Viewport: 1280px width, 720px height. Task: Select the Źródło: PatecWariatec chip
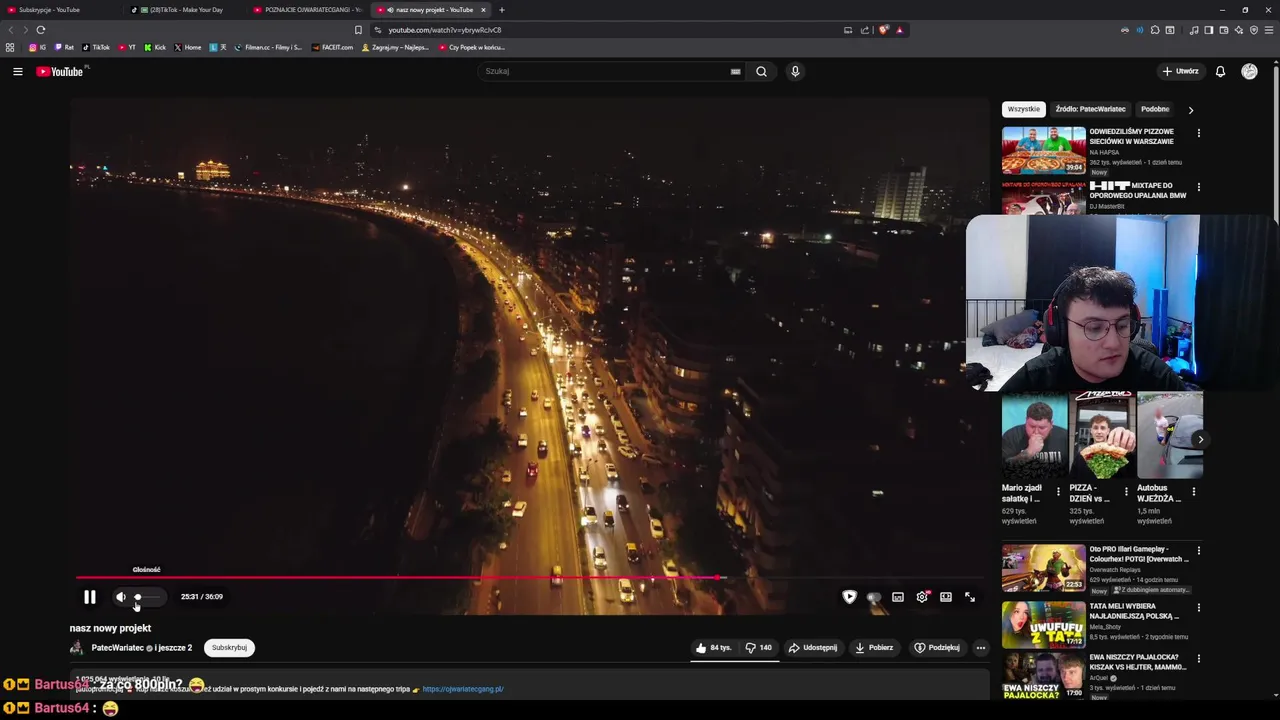[1090, 109]
